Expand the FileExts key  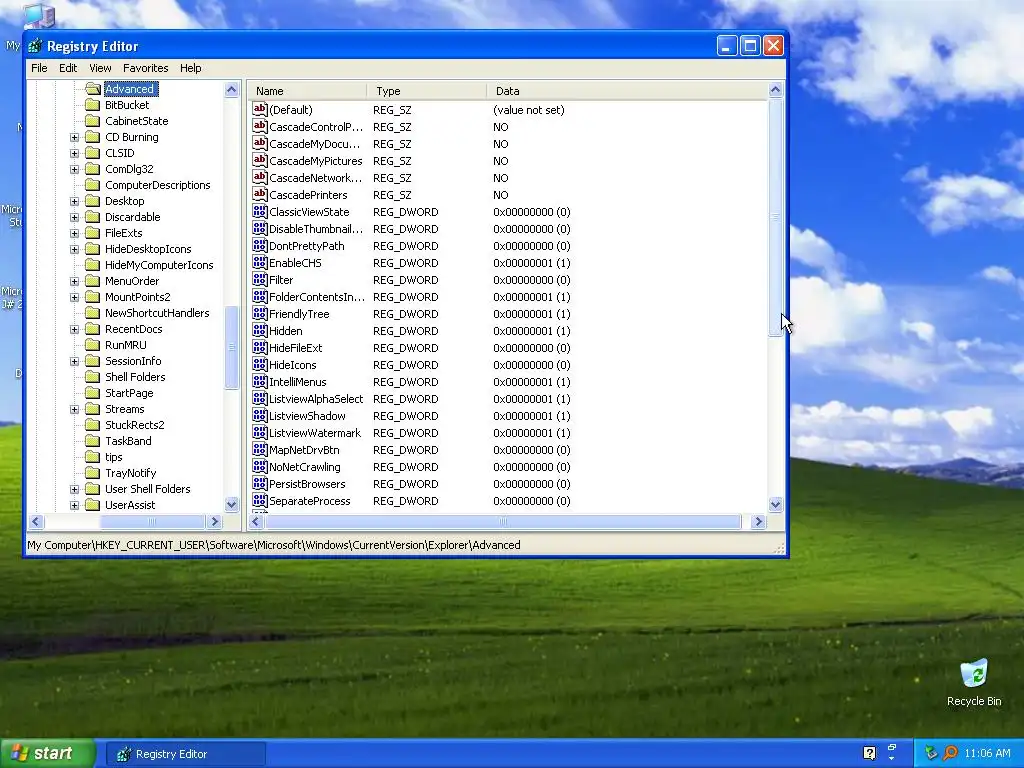click(74, 233)
